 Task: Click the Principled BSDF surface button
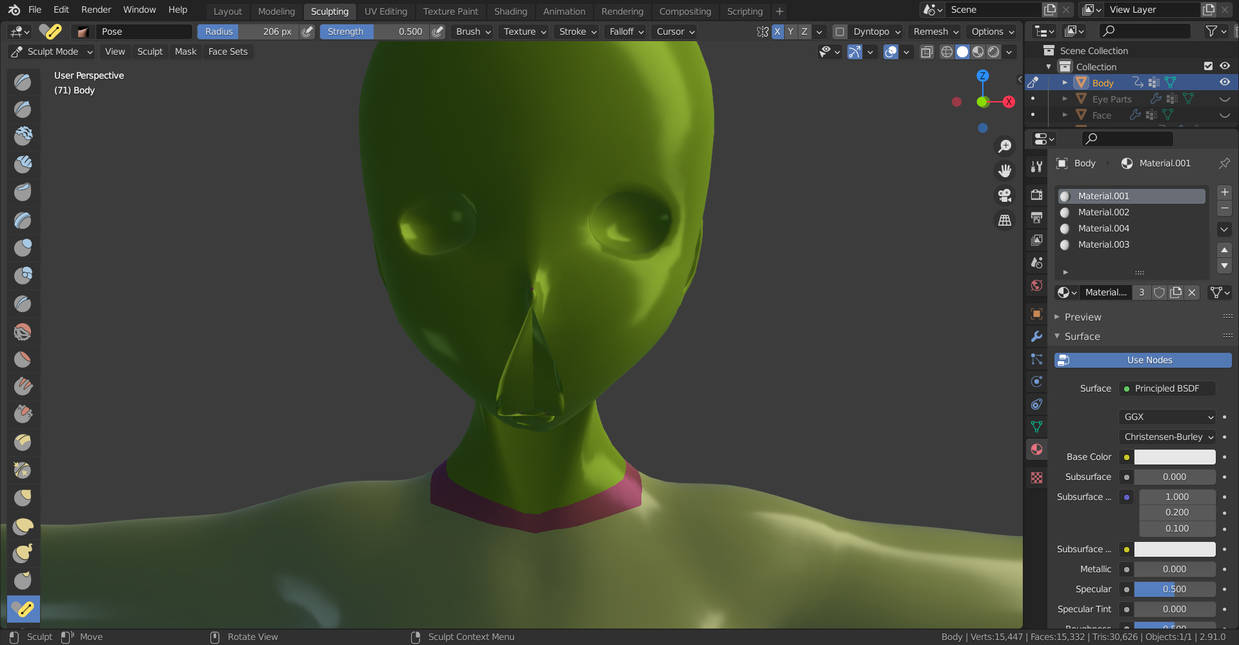click(1167, 388)
